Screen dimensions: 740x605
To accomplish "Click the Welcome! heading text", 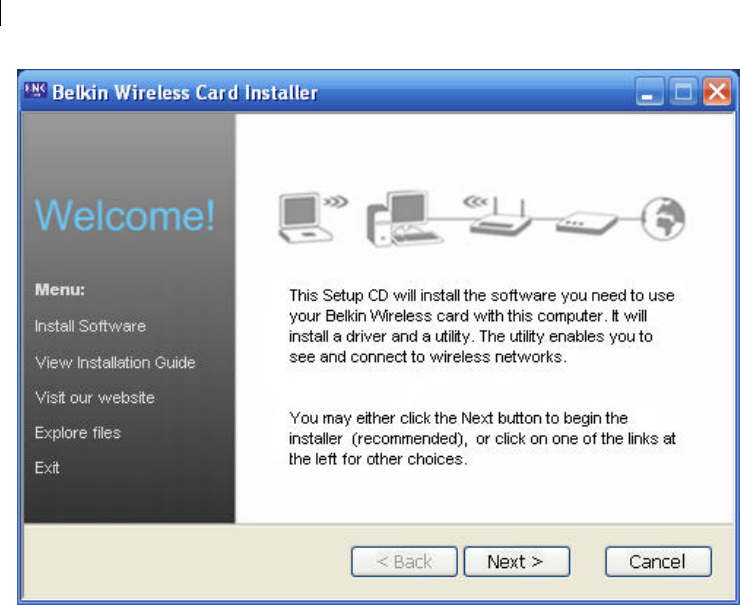I will [x=125, y=215].
